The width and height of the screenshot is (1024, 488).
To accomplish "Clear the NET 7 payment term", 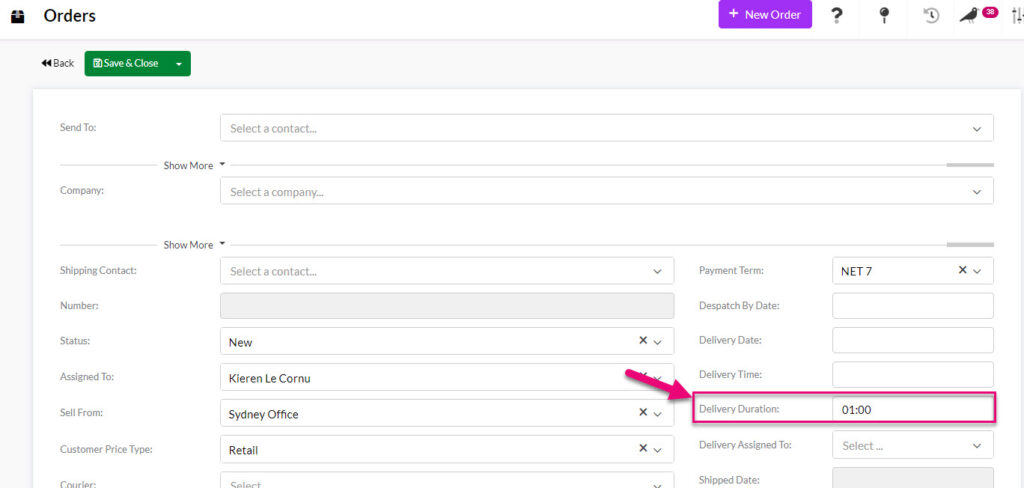I will (x=962, y=270).
